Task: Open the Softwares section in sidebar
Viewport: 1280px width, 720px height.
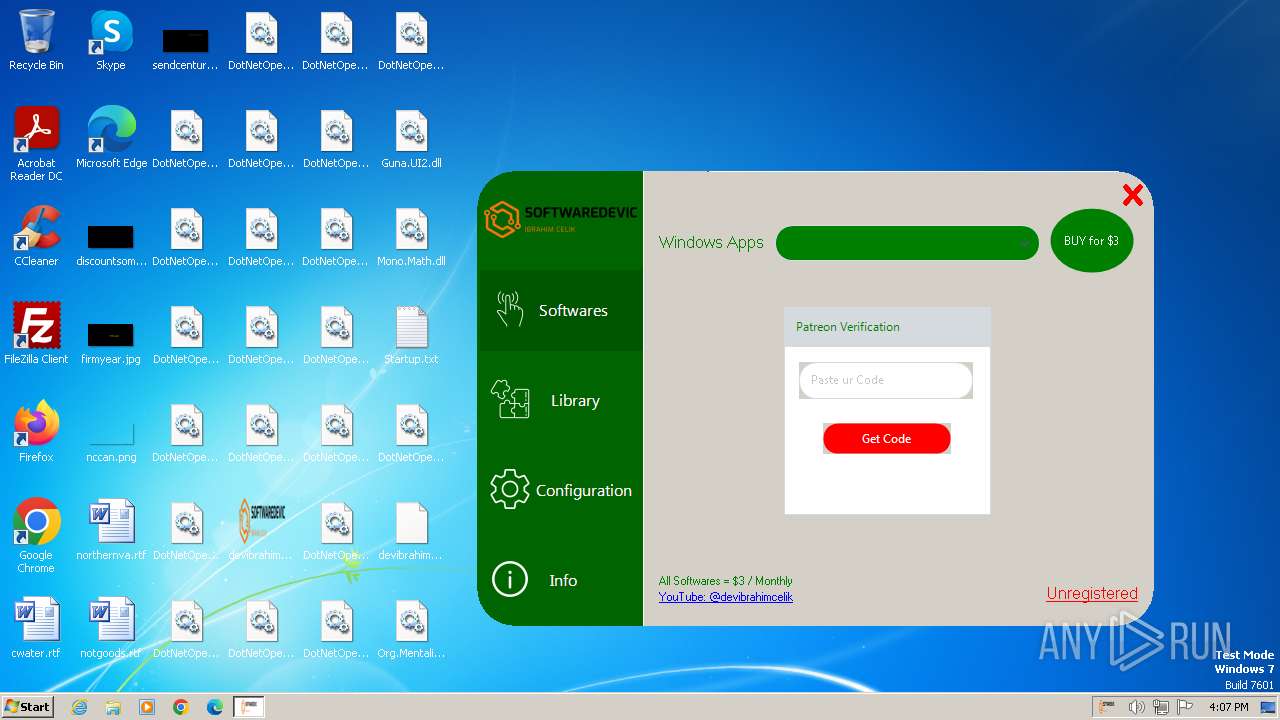Action: (560, 311)
